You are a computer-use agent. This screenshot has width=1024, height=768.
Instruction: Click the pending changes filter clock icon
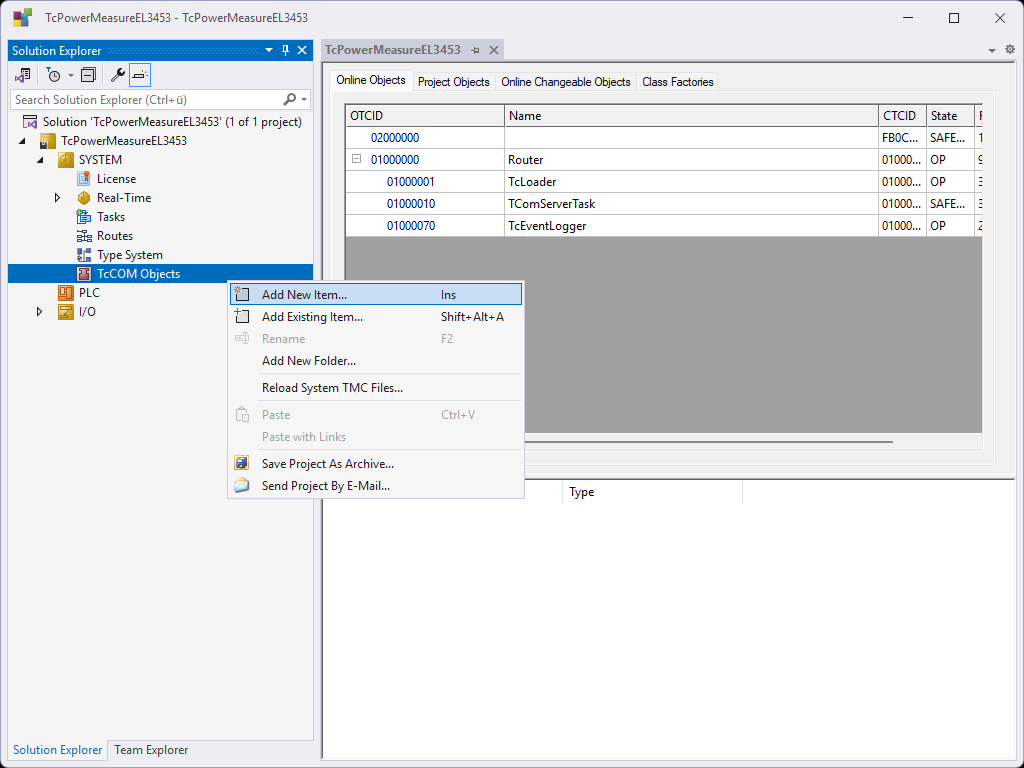[54, 75]
